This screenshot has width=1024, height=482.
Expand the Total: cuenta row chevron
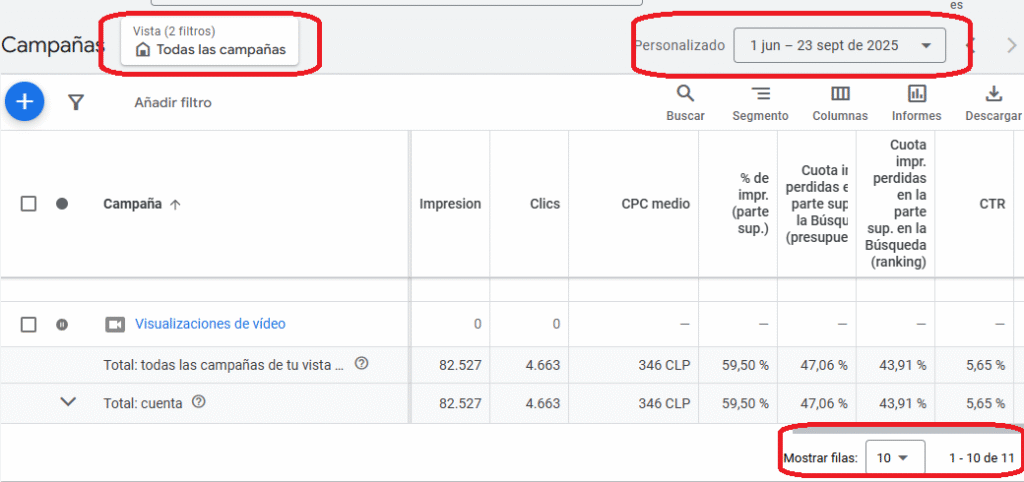[68, 402]
